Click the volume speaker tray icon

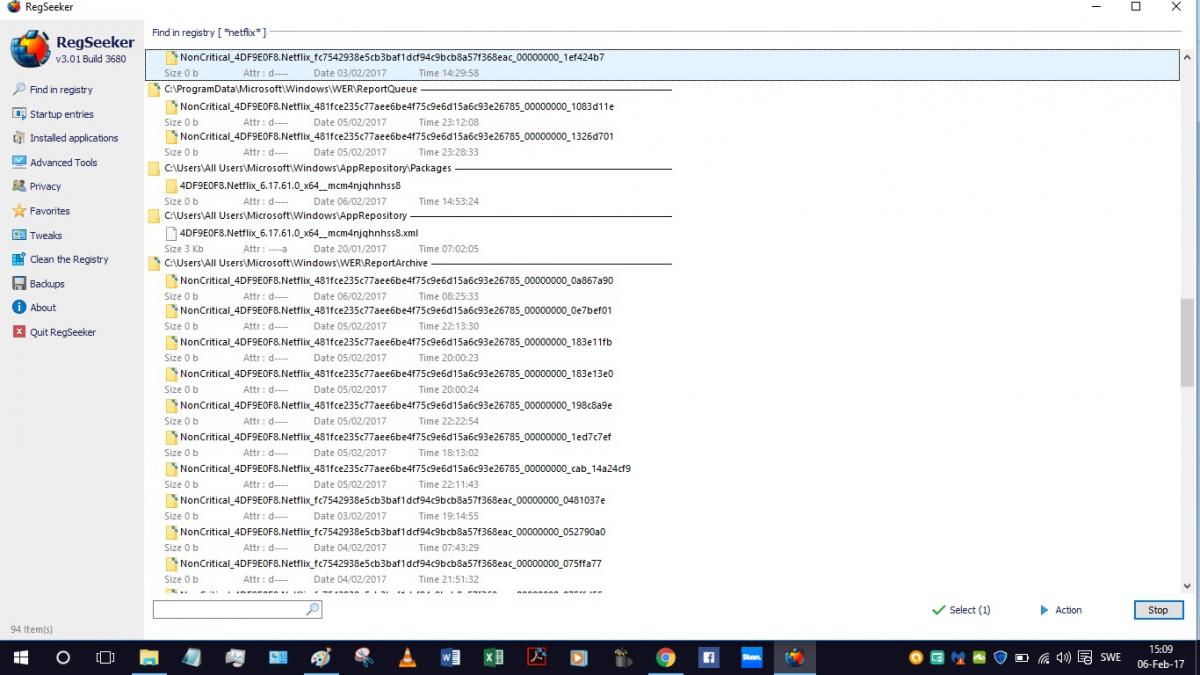click(1063, 658)
